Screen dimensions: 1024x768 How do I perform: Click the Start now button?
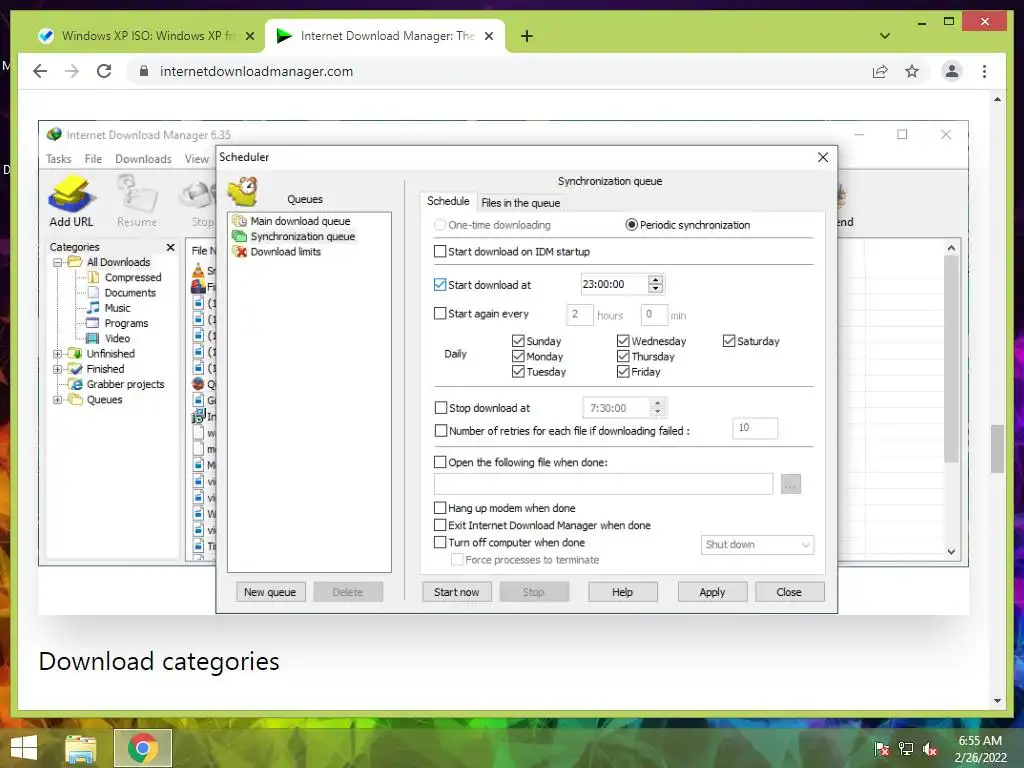tap(456, 592)
